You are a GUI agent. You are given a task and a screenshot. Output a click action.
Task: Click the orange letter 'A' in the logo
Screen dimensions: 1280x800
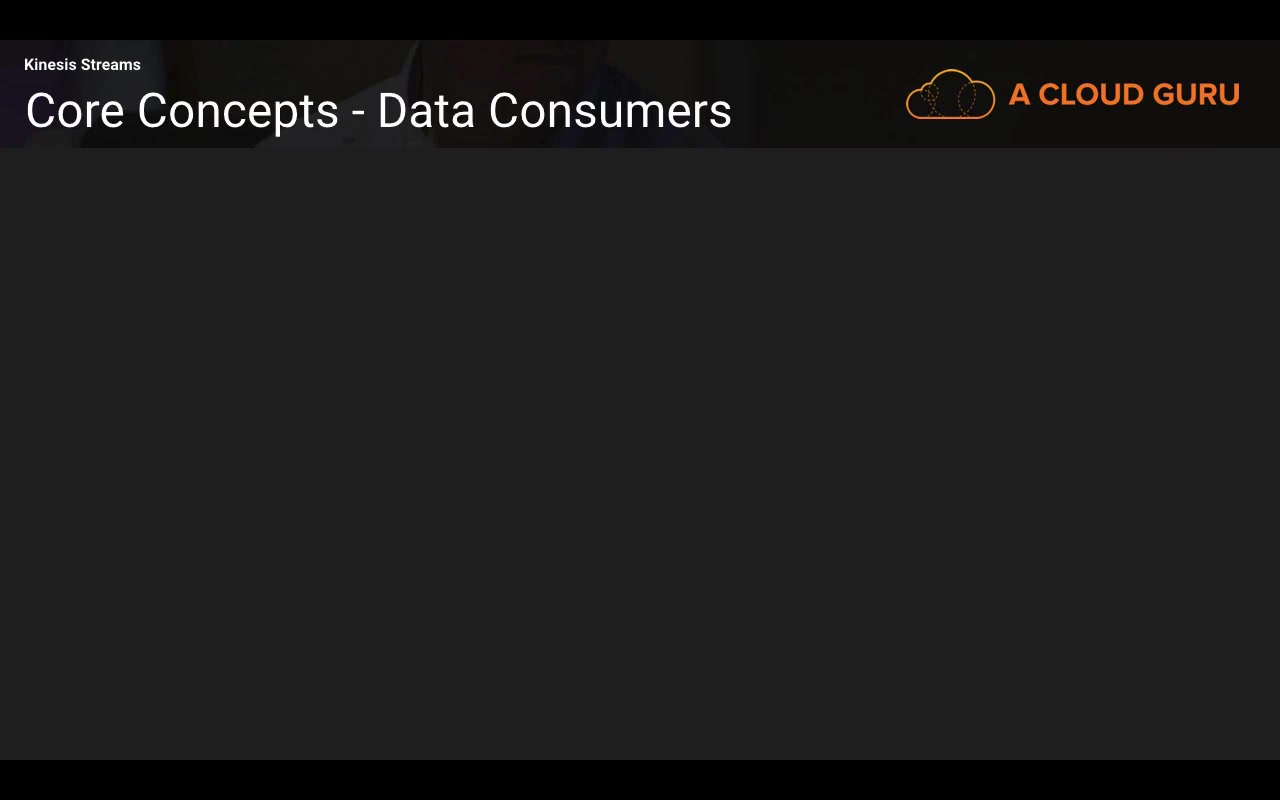tap(1019, 95)
